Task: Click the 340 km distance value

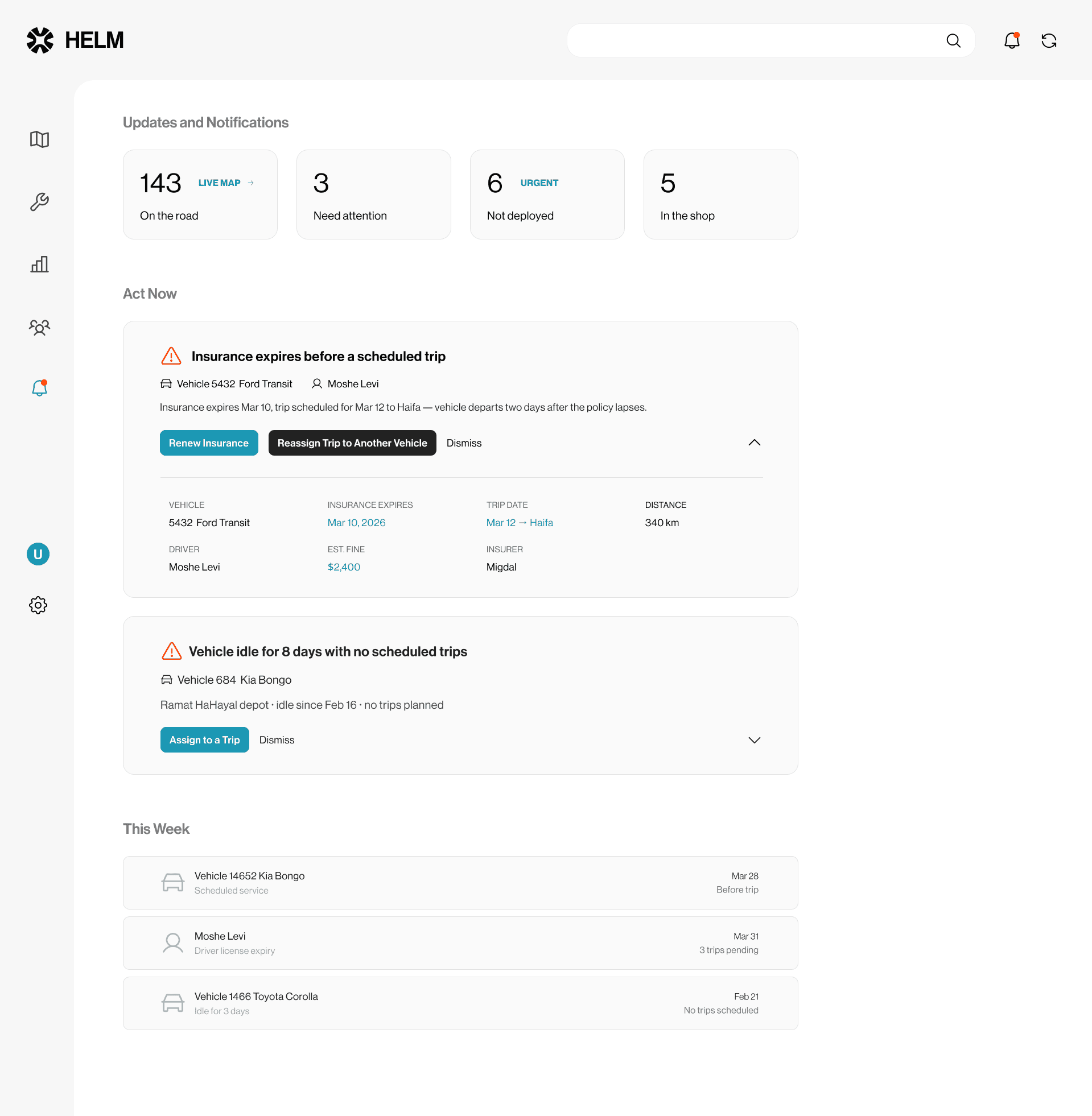Action: coord(662,523)
